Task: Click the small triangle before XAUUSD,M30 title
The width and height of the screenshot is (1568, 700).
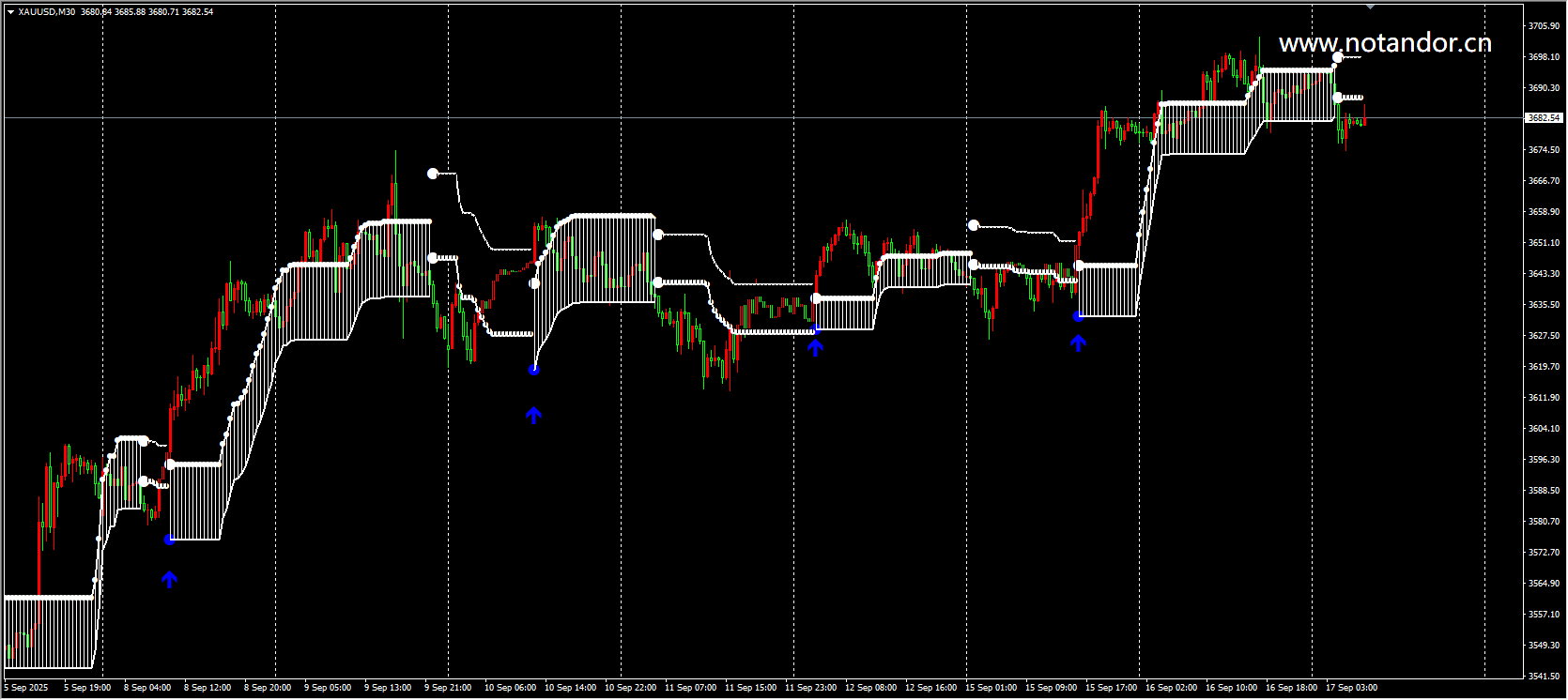Action: tap(10, 12)
